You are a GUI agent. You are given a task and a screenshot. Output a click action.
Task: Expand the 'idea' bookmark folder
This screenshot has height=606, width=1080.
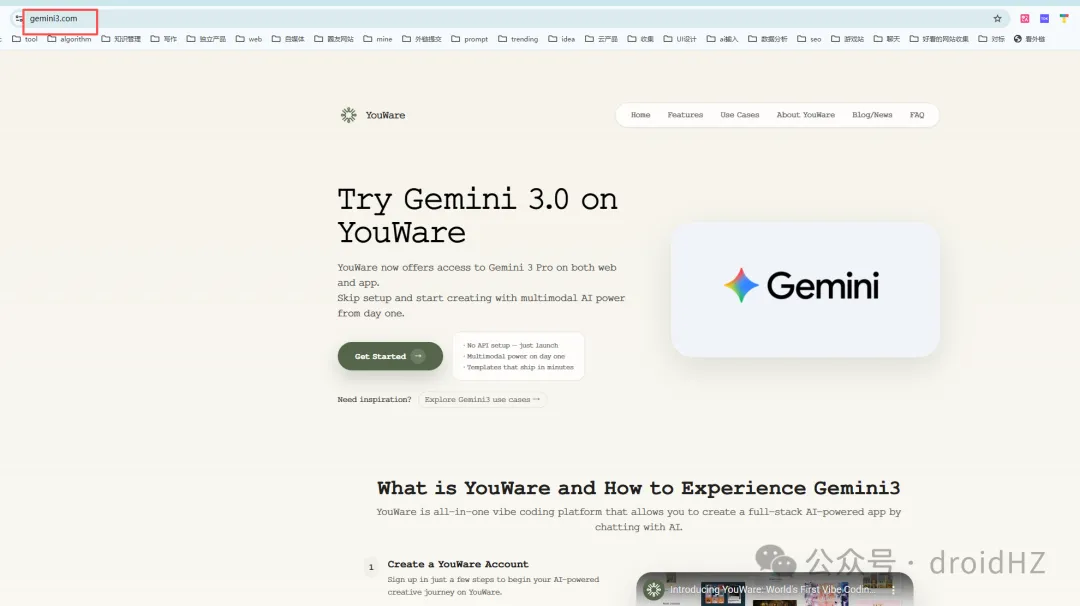tap(561, 39)
